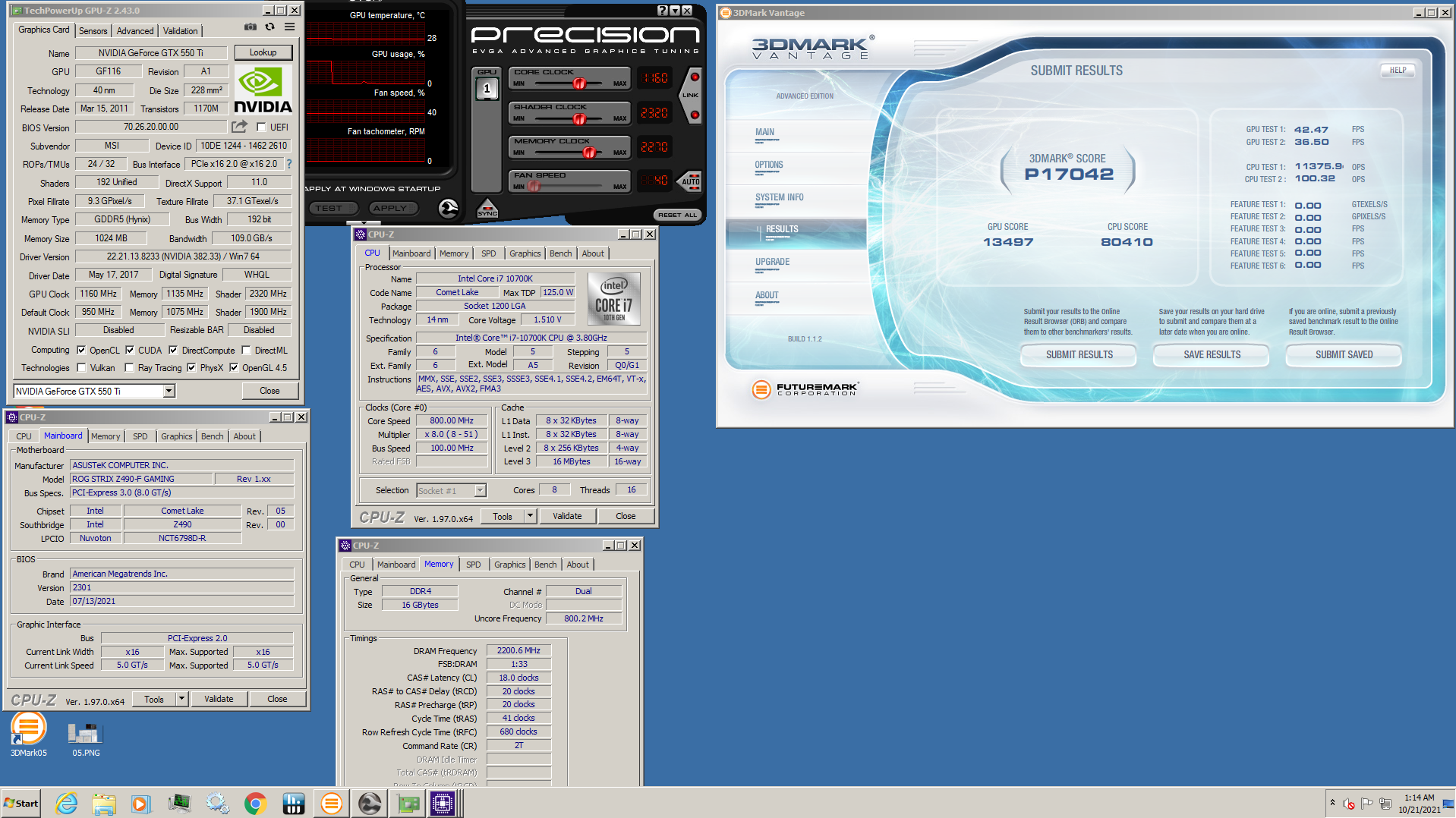Click the GPU-Z green card taskbar icon
The width and height of the screenshot is (1456, 818).
coord(408,804)
